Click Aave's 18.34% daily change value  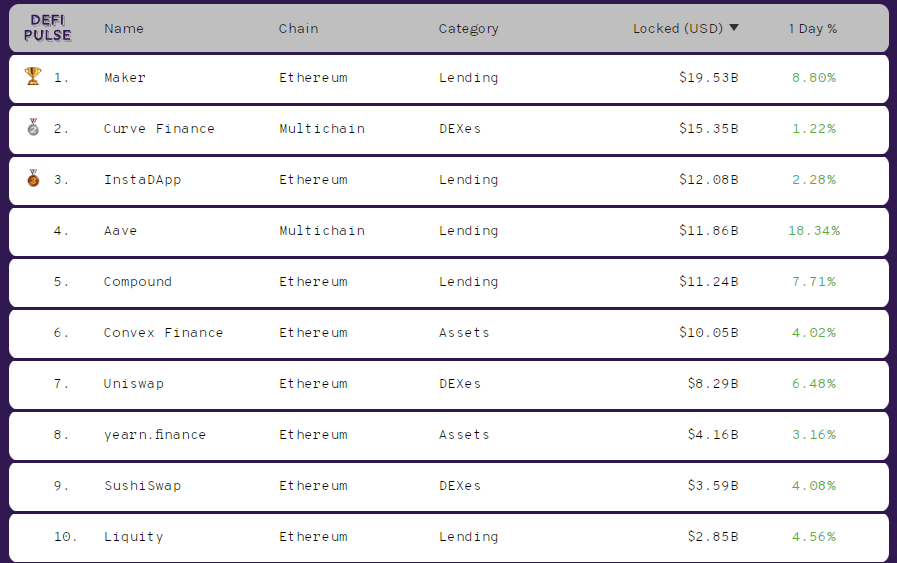813,230
